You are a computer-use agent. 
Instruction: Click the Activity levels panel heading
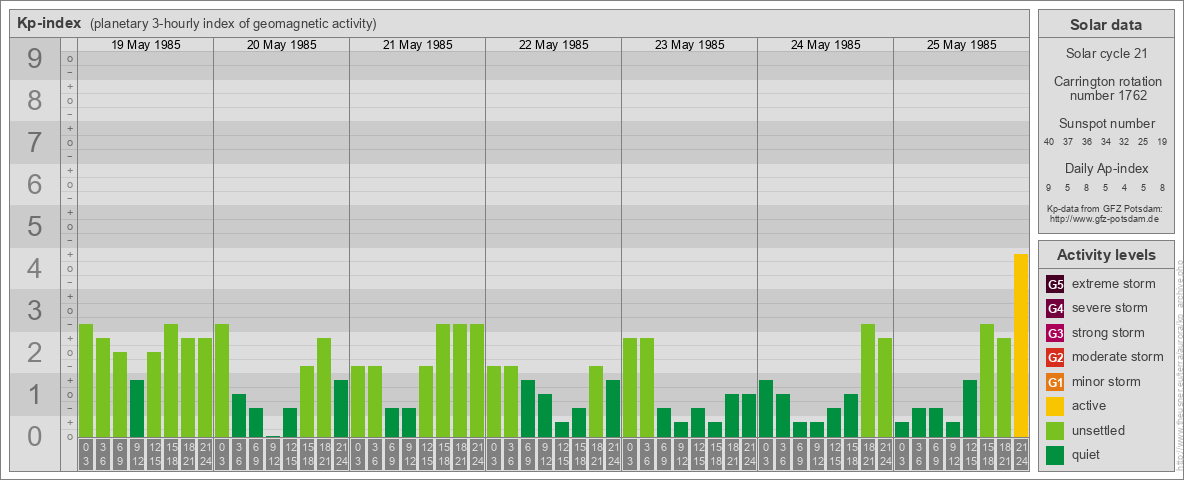1106,255
